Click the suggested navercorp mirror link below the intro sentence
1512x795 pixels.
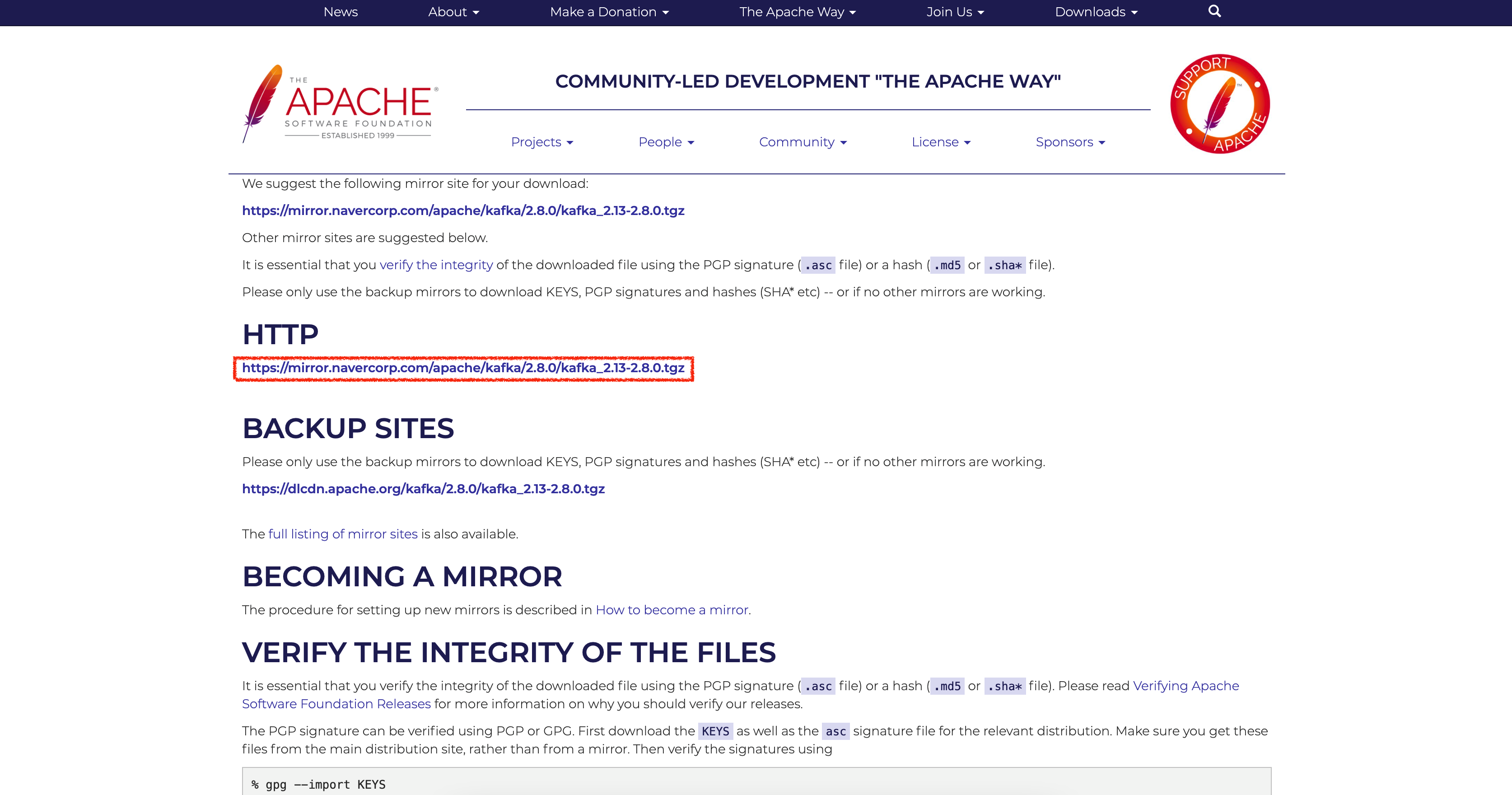(463, 210)
